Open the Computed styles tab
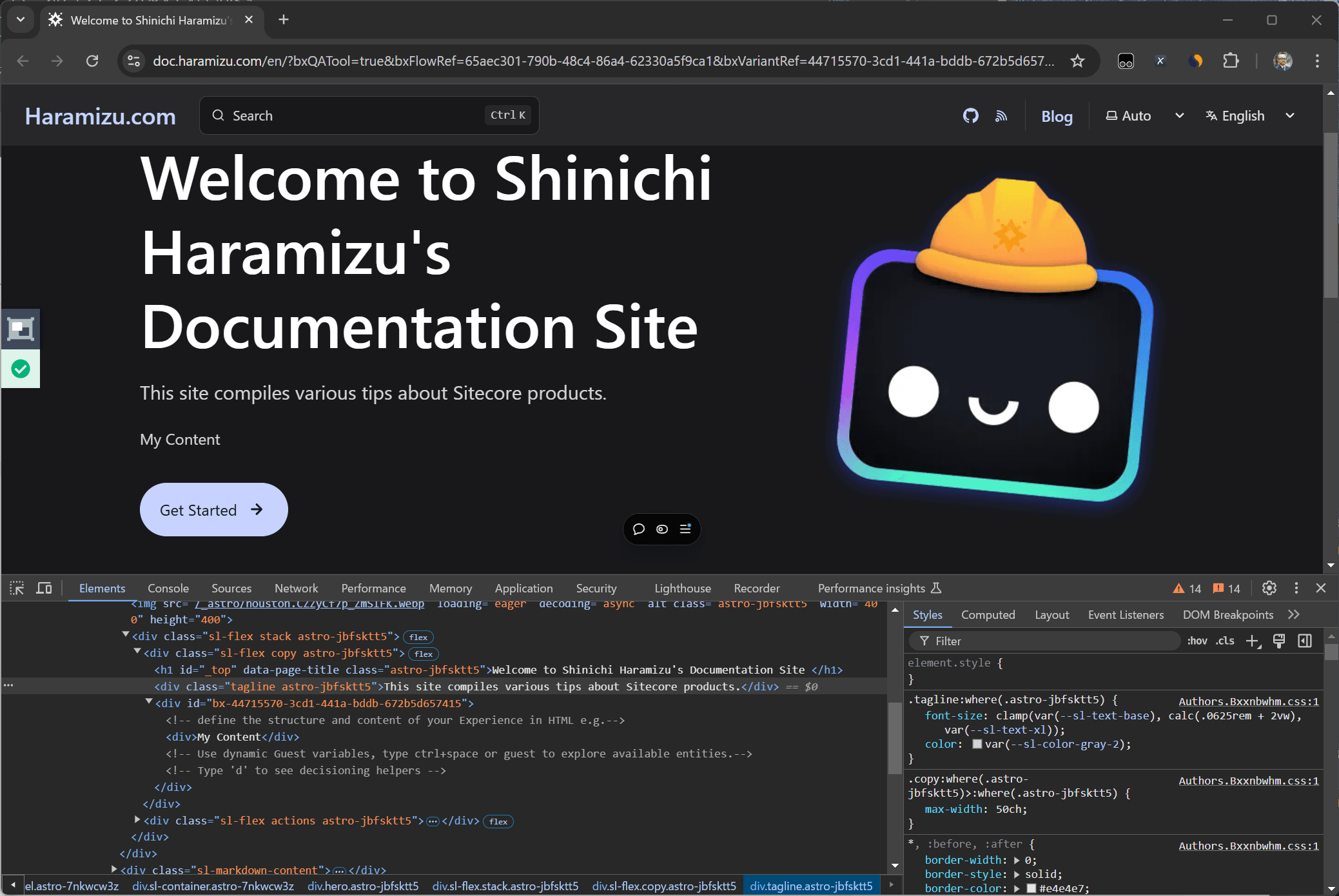This screenshot has height=896, width=1339. click(988, 615)
